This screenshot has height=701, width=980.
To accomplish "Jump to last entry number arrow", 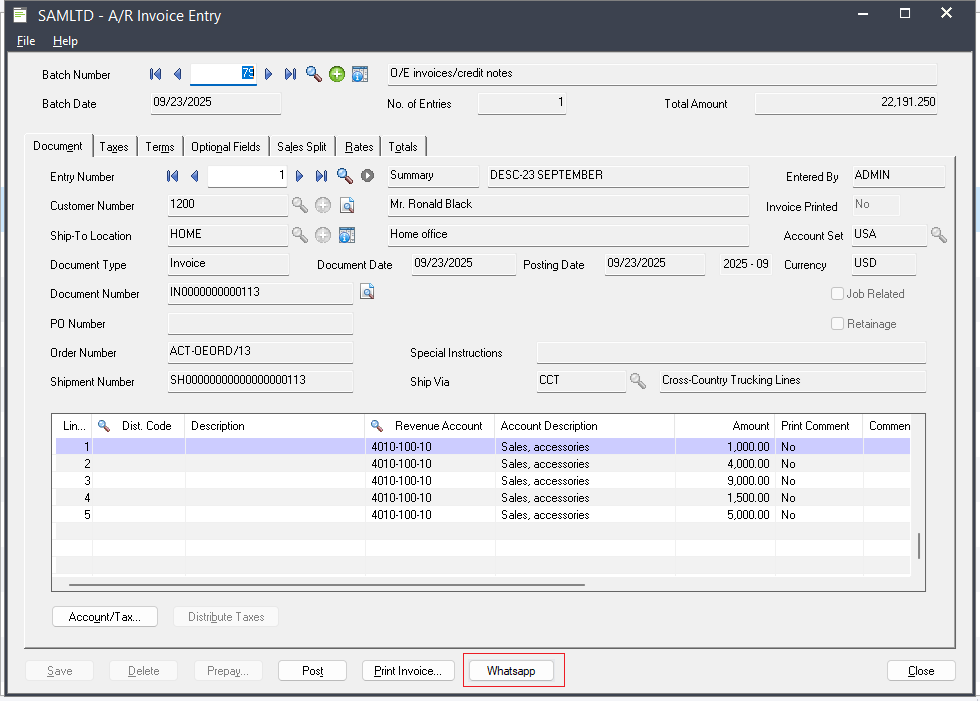I will point(321,176).
